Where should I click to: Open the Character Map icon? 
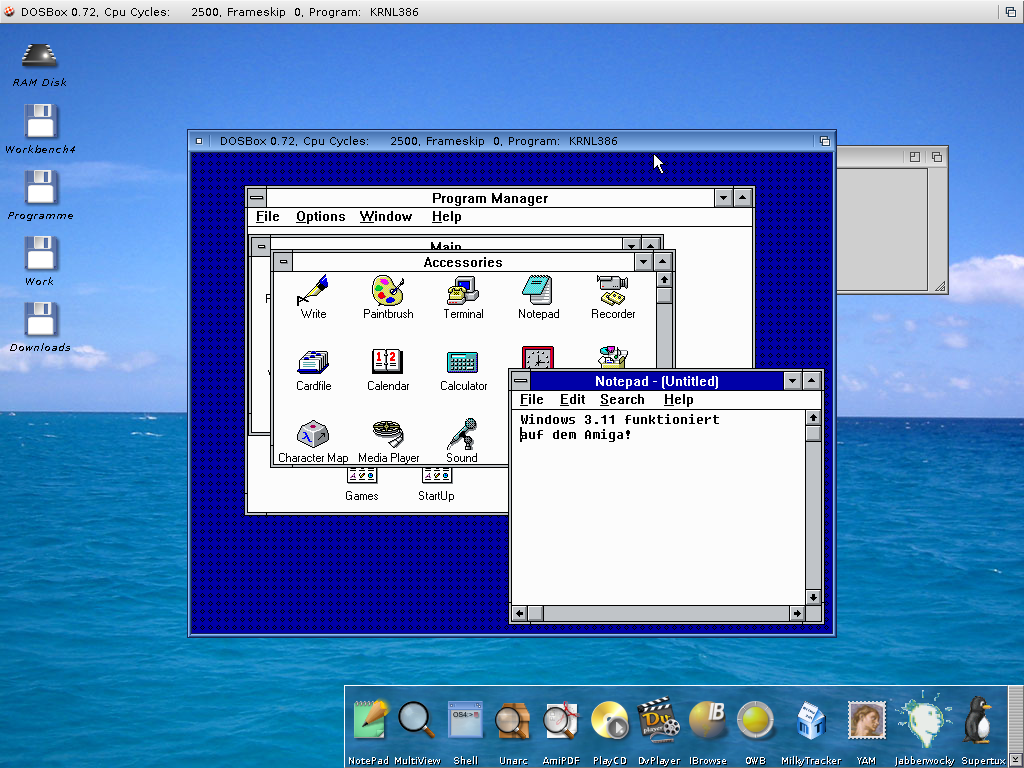point(313,435)
